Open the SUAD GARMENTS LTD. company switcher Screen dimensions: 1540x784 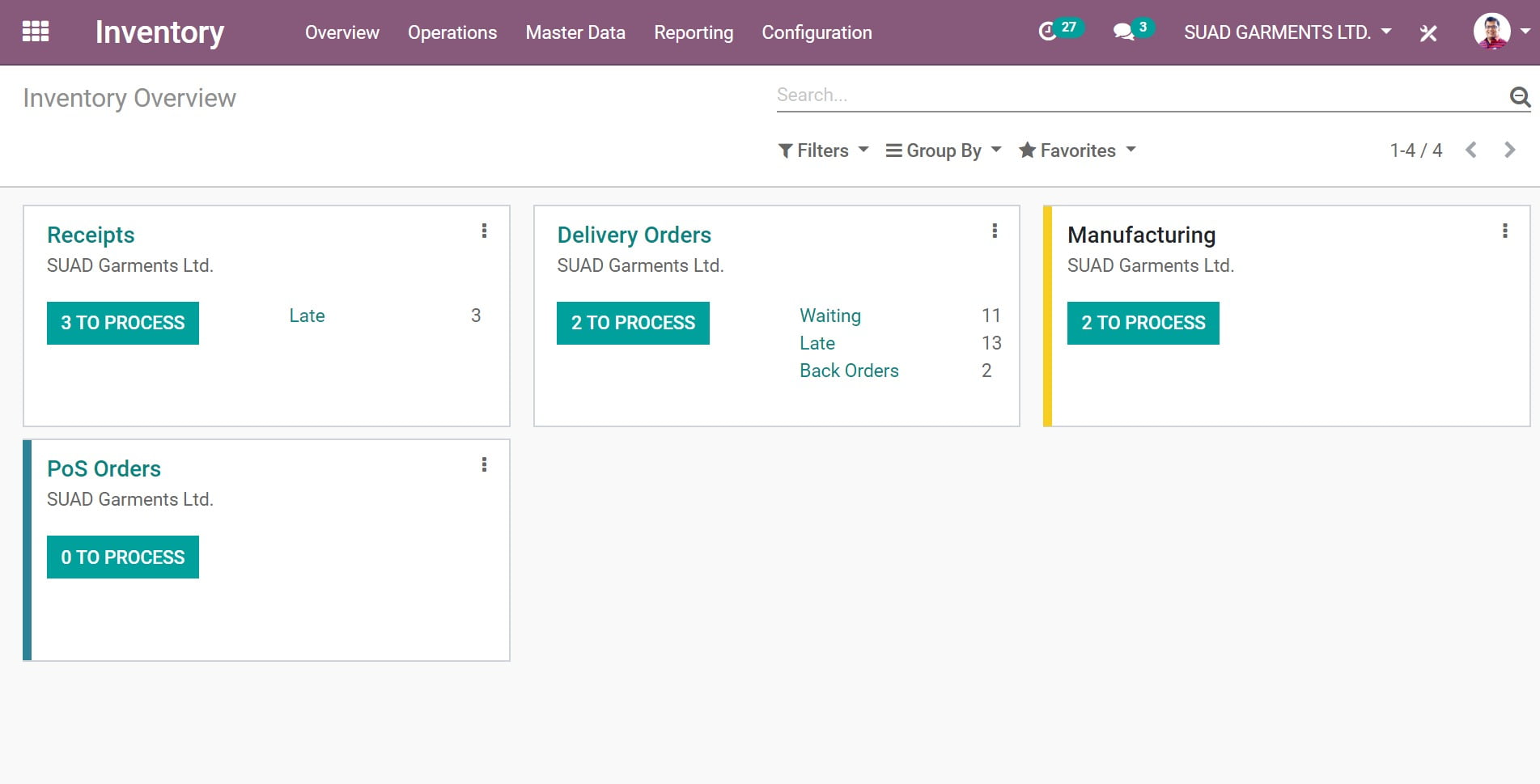(1288, 32)
